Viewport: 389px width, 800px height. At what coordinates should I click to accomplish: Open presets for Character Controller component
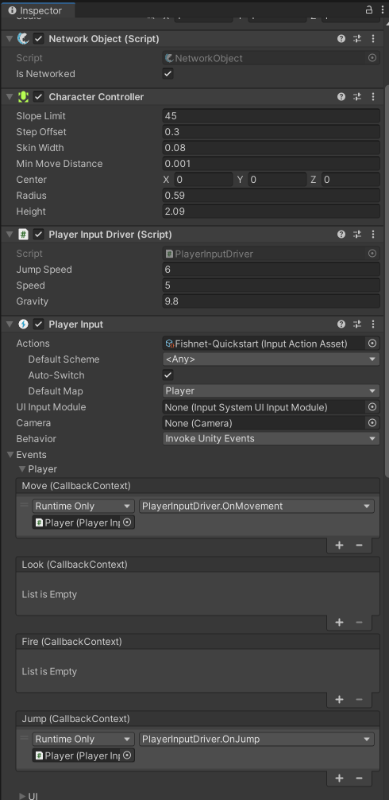click(x=357, y=97)
